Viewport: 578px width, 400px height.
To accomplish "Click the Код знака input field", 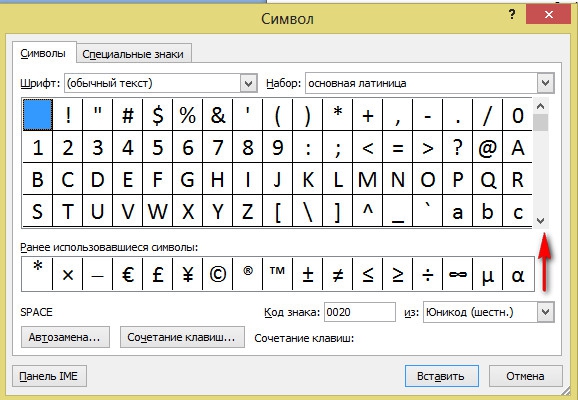I will (x=360, y=312).
